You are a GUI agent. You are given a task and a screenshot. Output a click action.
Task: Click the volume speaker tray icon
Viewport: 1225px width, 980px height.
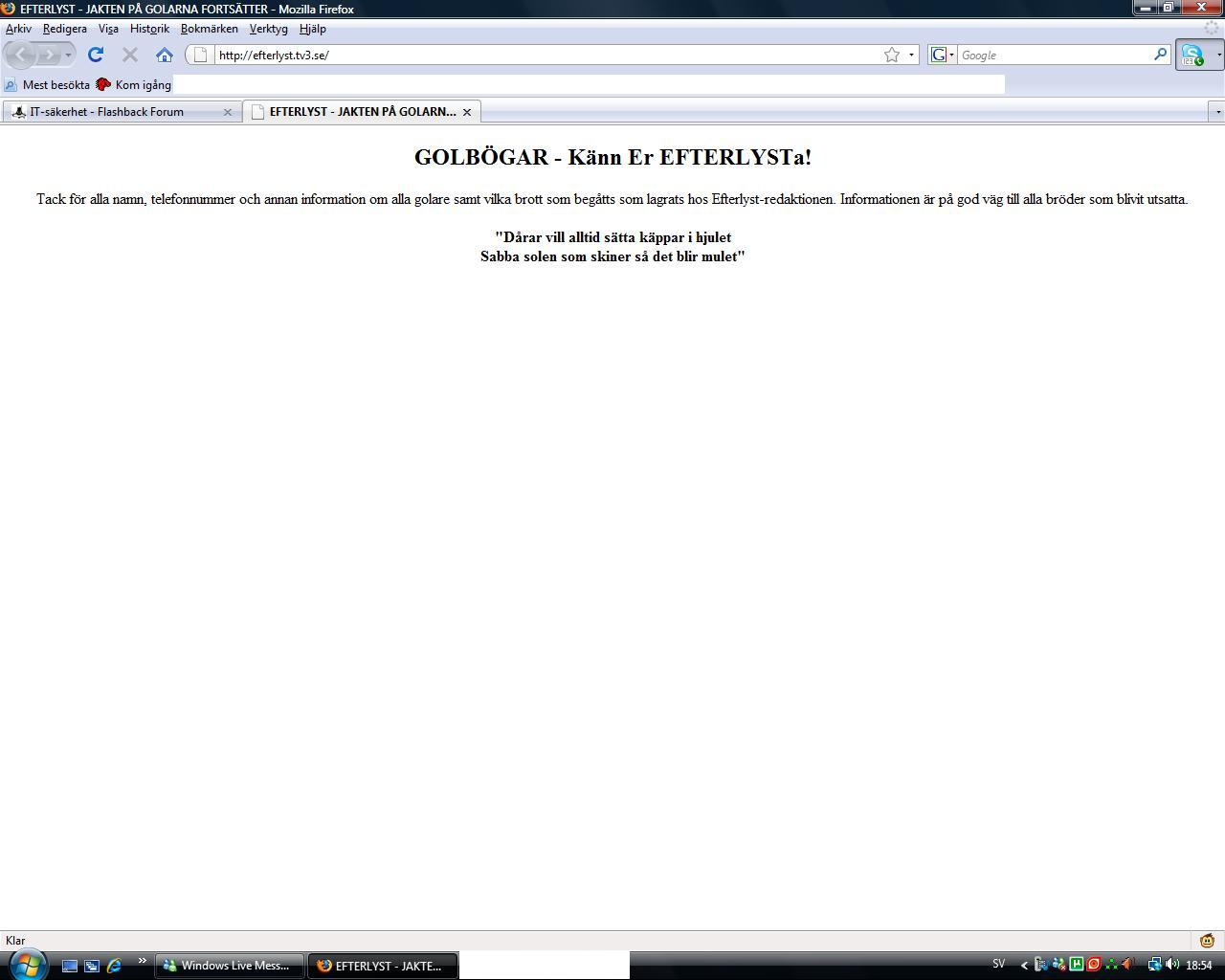[1171, 965]
